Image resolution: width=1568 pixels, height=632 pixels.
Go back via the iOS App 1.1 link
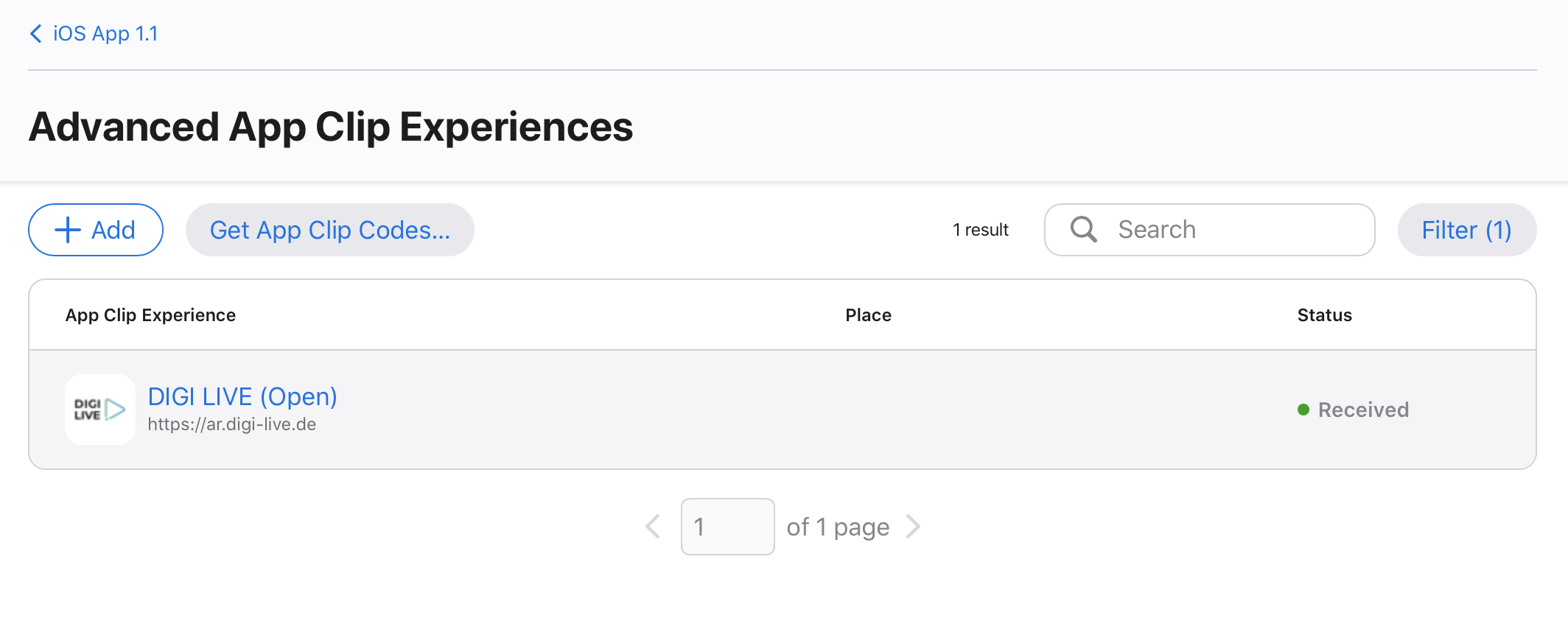[x=105, y=34]
